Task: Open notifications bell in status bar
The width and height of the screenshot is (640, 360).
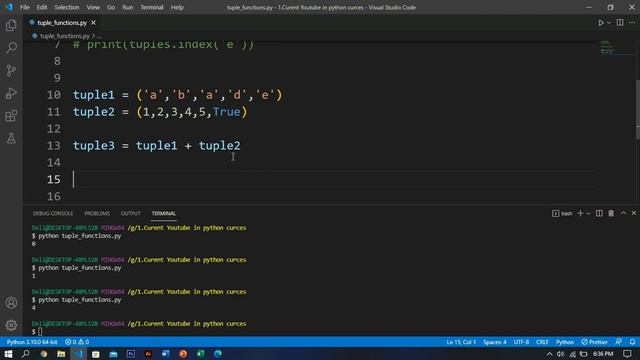Action: [x=632, y=342]
